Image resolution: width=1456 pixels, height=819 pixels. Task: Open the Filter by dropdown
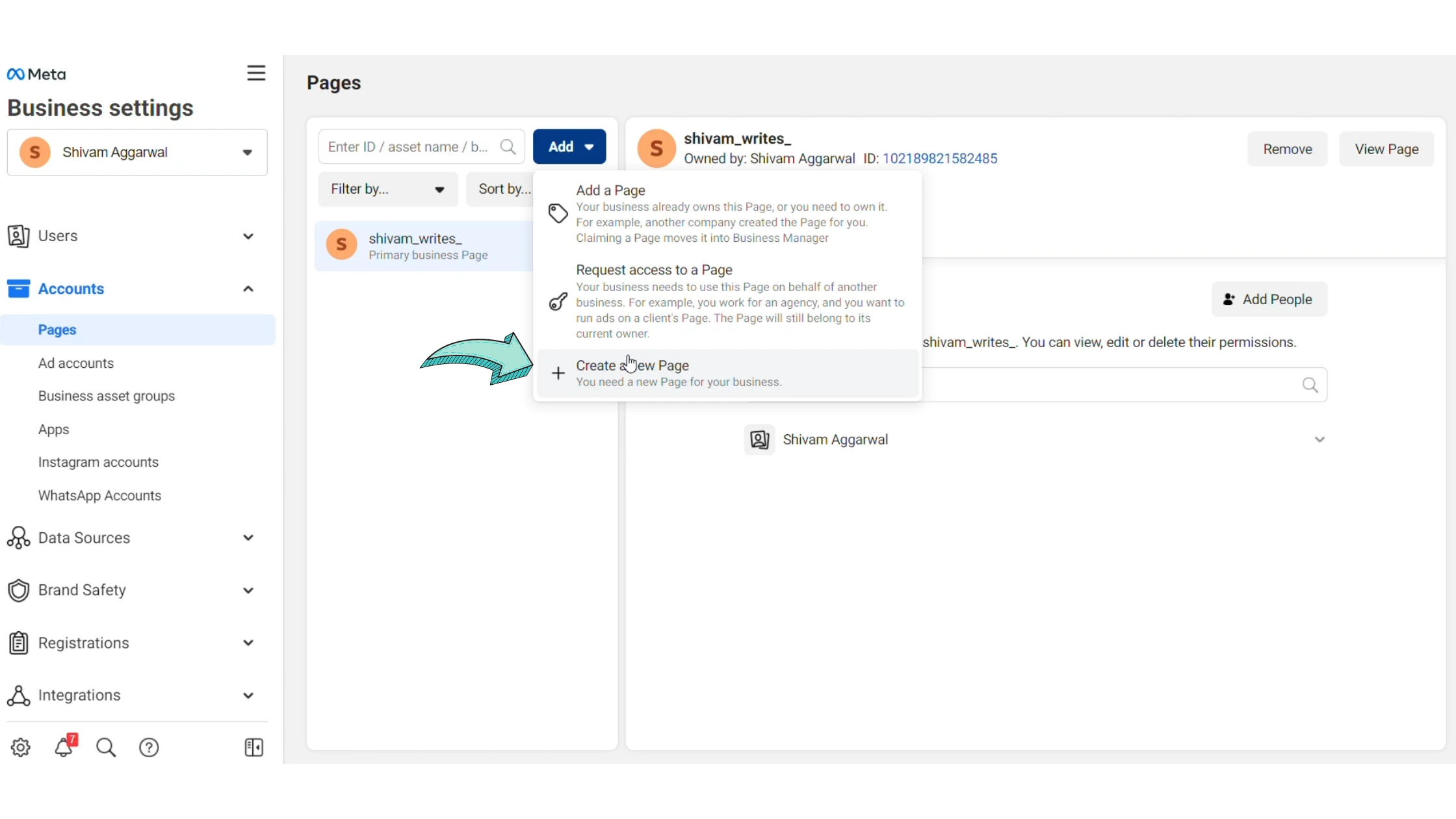(x=387, y=189)
